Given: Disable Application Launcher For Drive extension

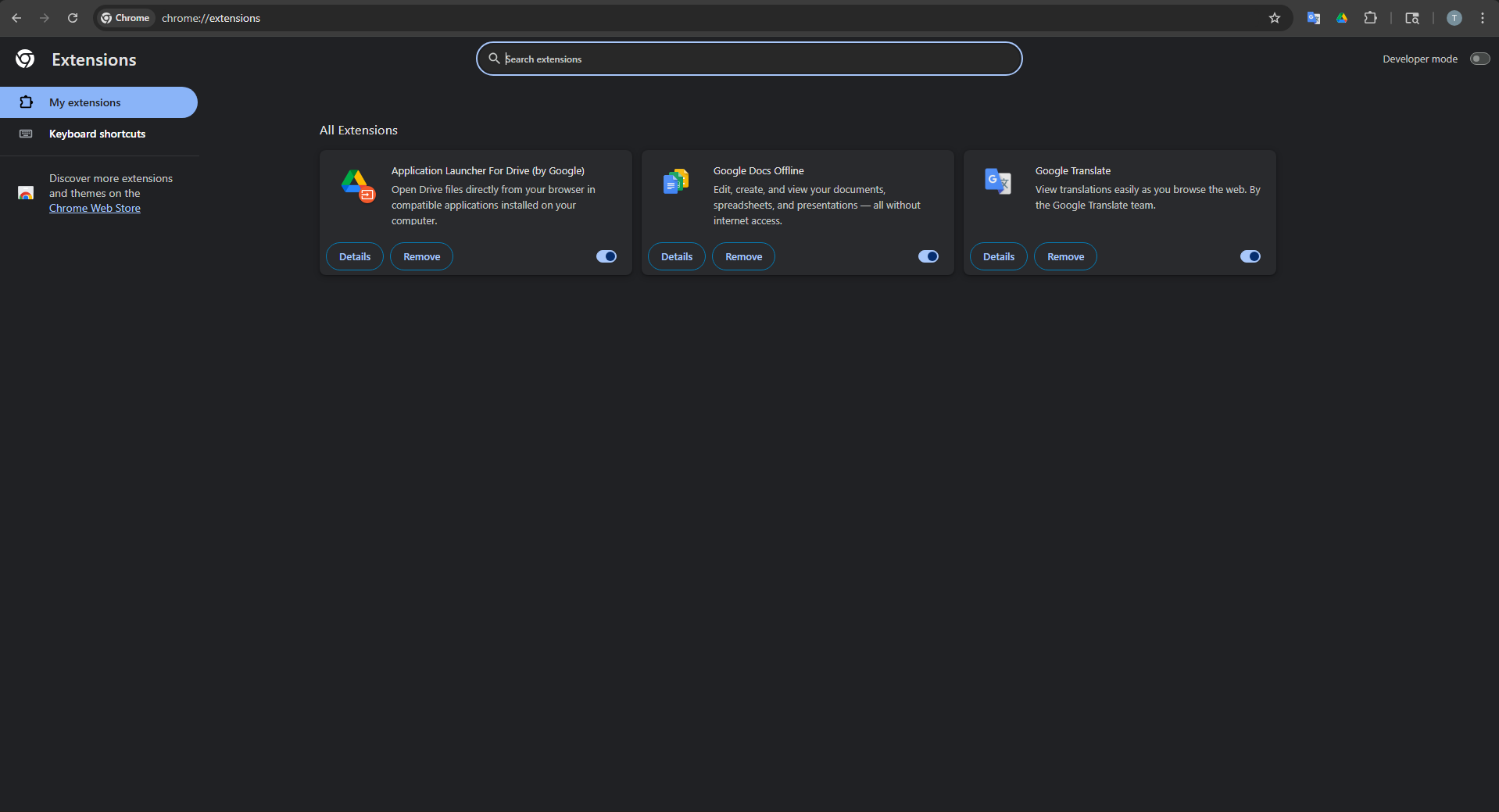Looking at the screenshot, I should (606, 256).
